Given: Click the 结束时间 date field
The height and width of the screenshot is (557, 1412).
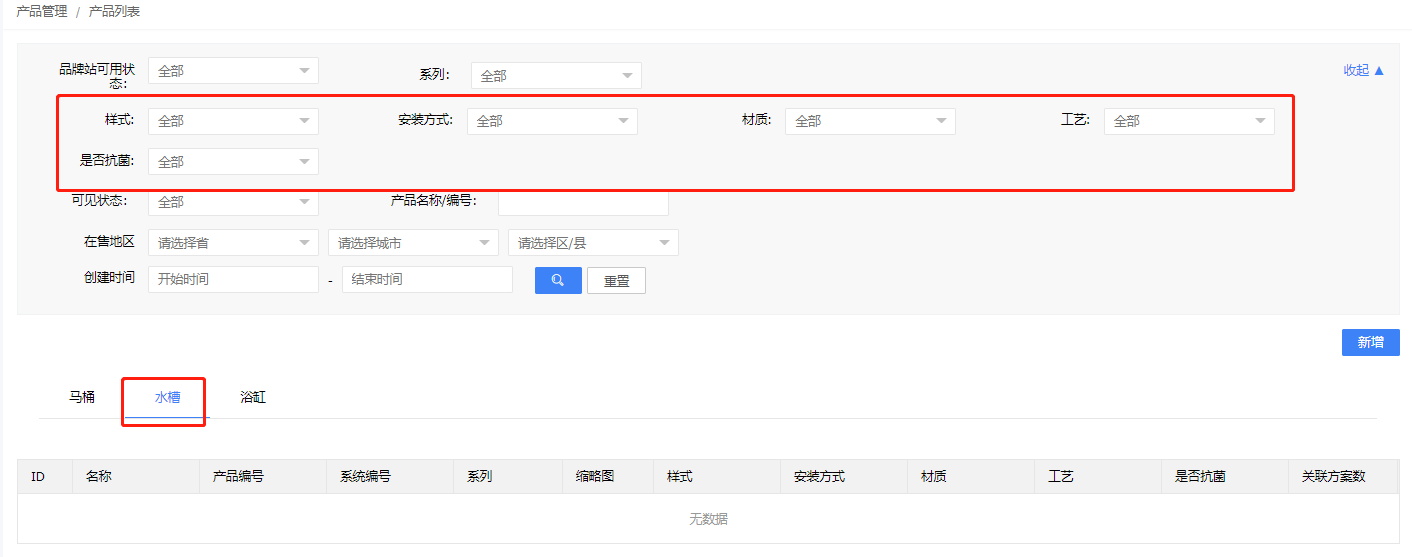Looking at the screenshot, I should (427, 280).
